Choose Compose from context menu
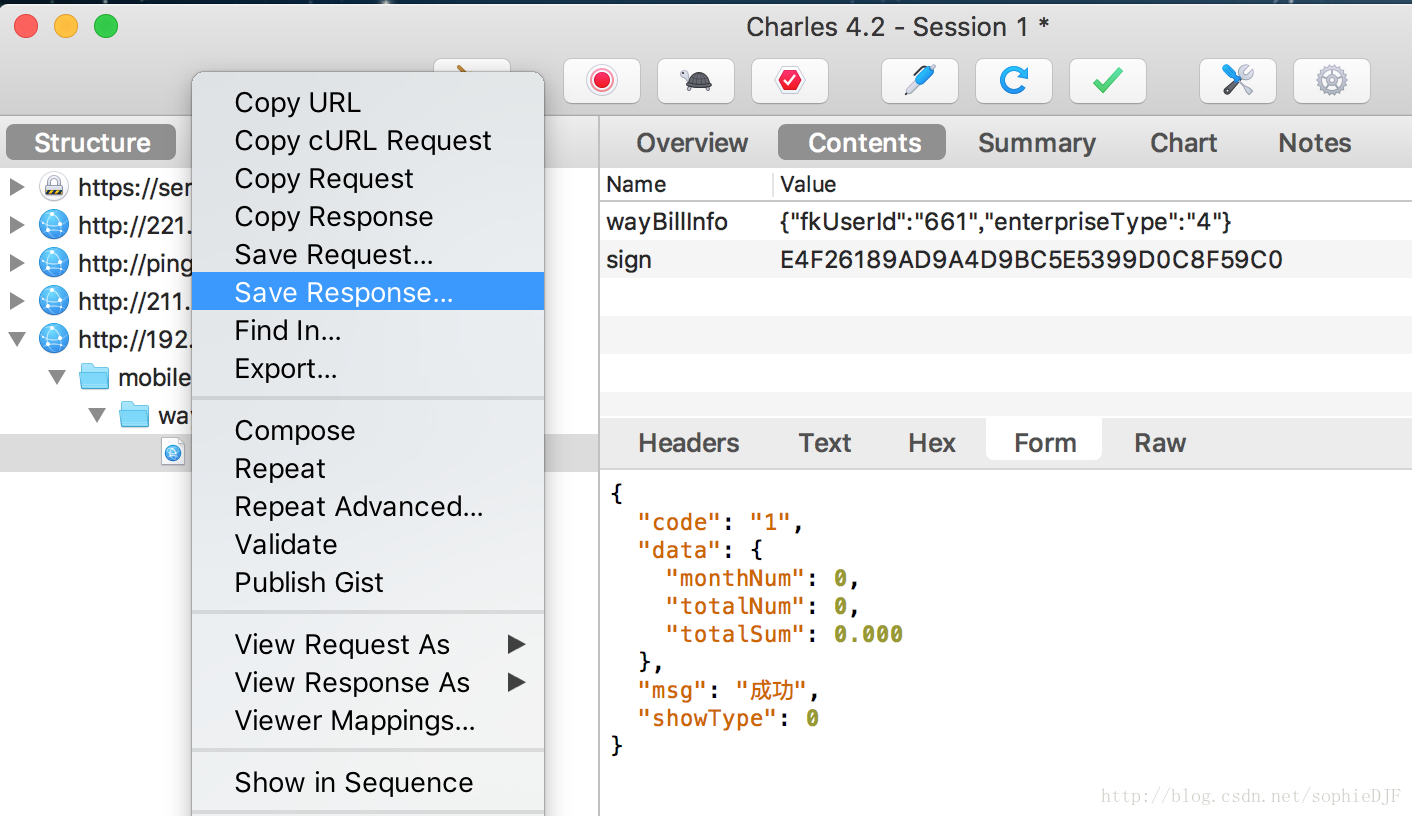Image resolution: width=1412 pixels, height=816 pixels. [x=368, y=431]
